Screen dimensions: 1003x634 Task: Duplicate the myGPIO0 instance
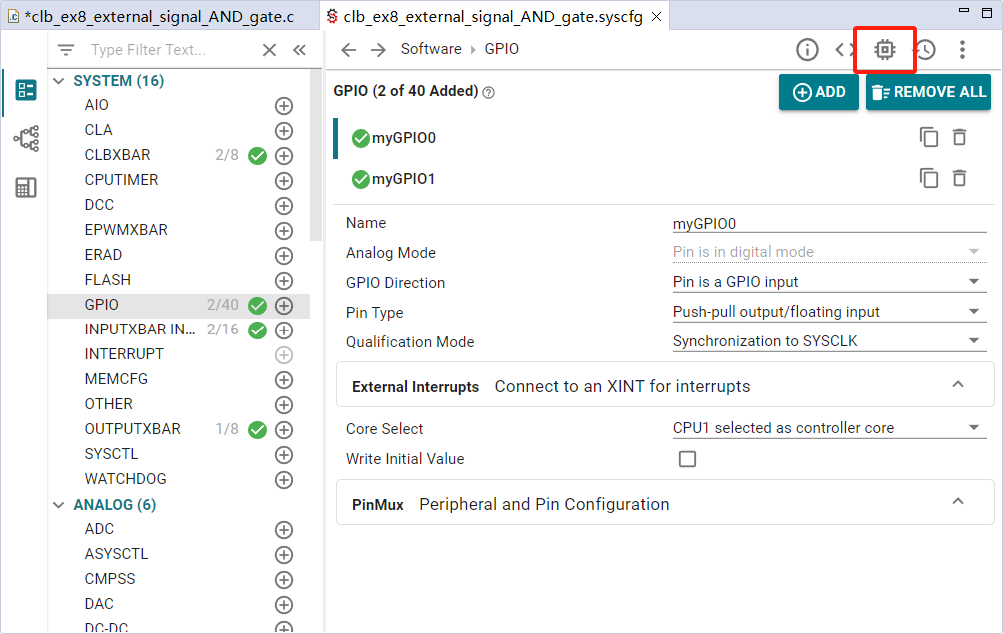tap(929, 138)
